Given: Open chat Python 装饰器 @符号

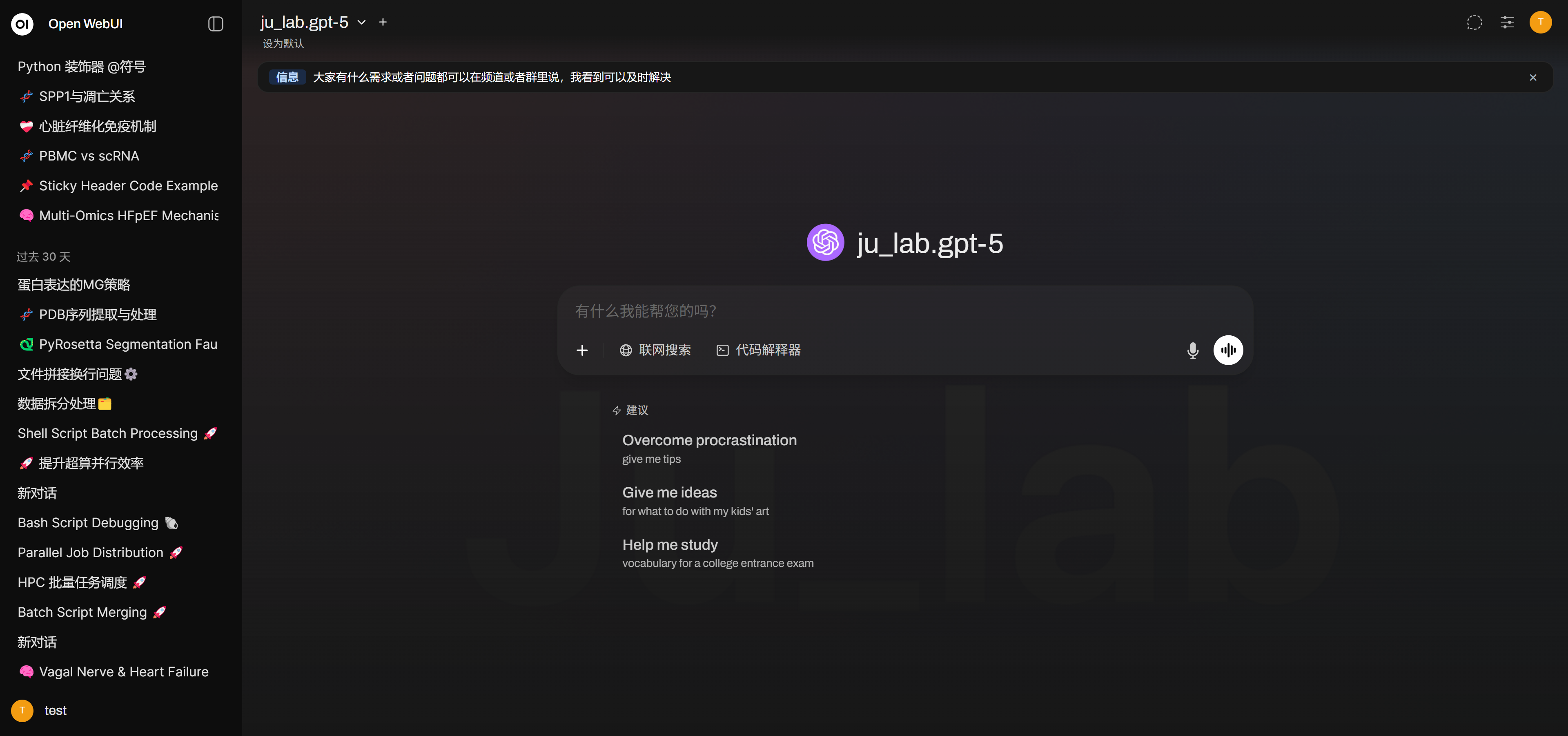Looking at the screenshot, I should (x=119, y=66).
